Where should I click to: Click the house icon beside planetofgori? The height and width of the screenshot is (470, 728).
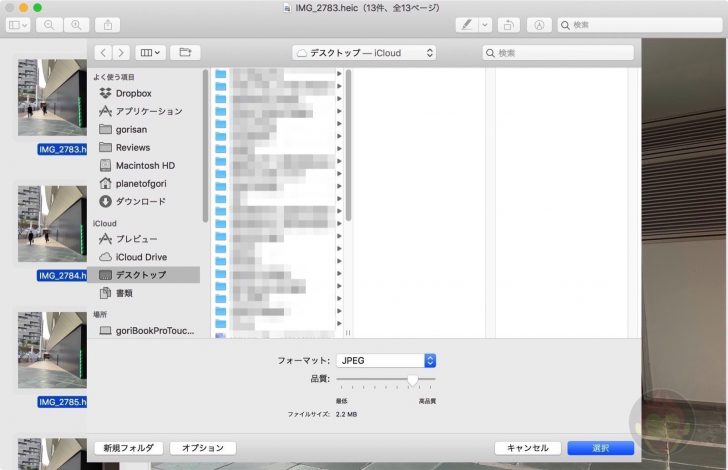coord(105,183)
